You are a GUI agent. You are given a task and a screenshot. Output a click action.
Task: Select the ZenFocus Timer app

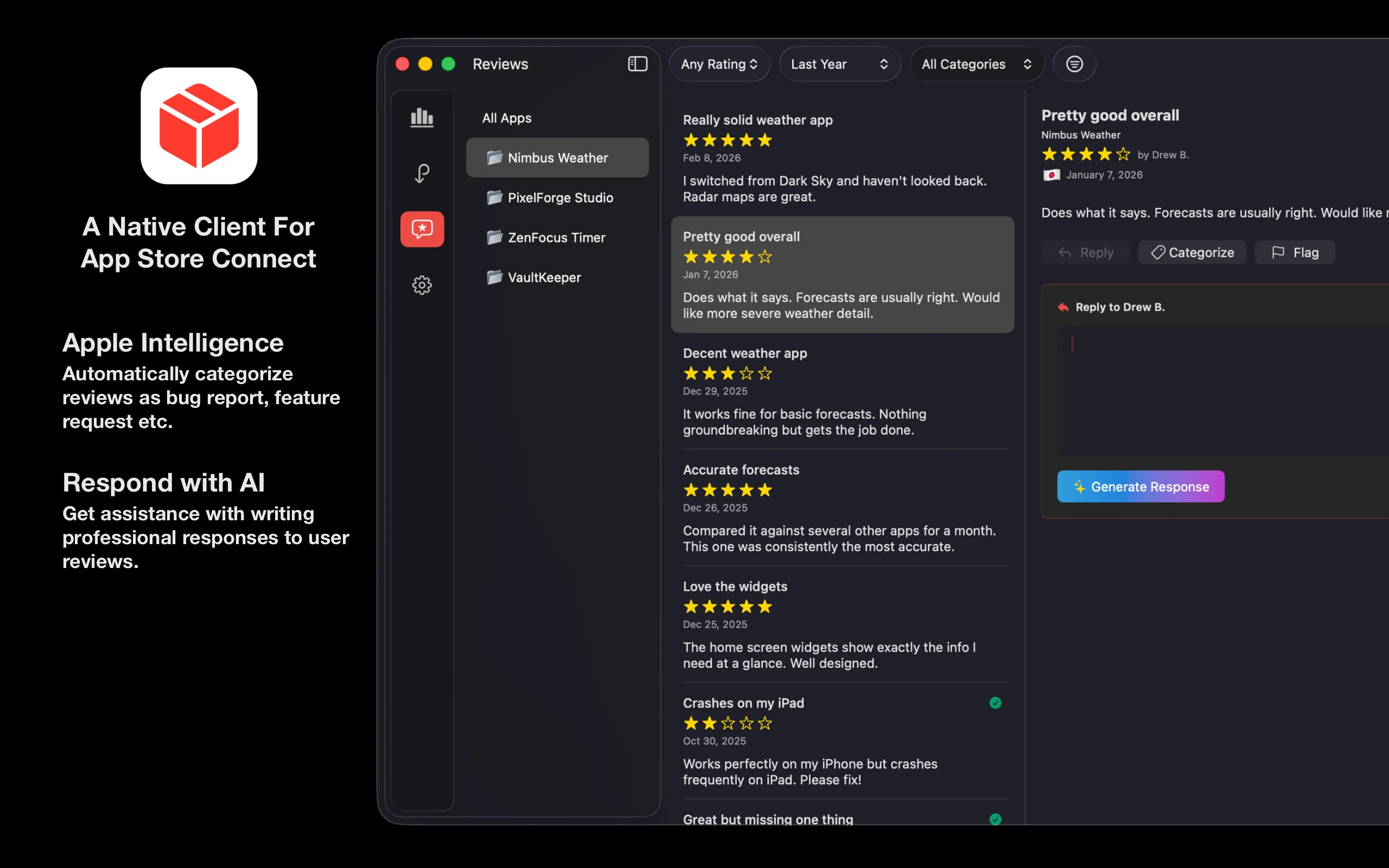pos(556,237)
